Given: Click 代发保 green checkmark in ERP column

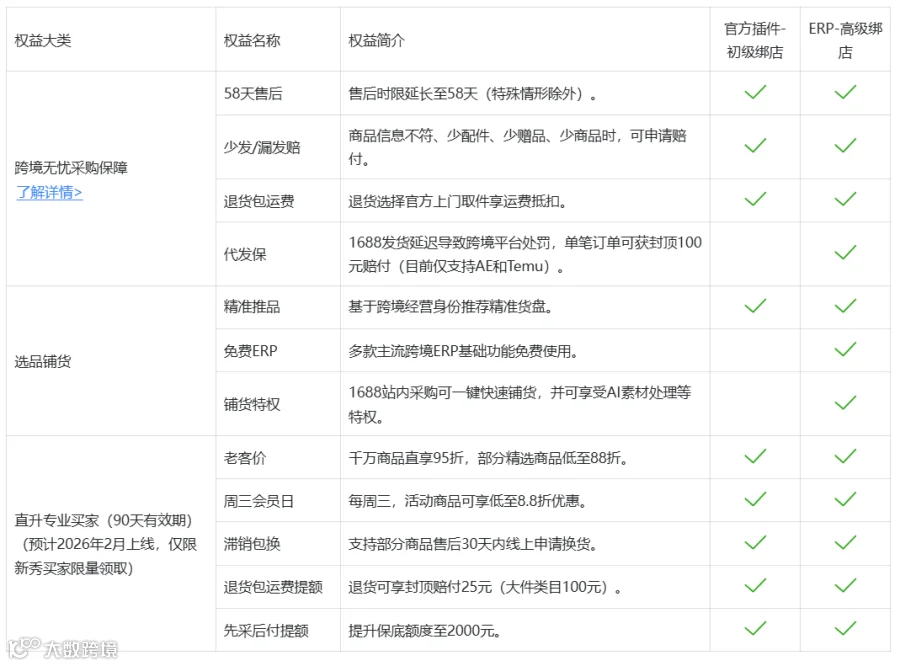Looking at the screenshot, I should (845, 252).
